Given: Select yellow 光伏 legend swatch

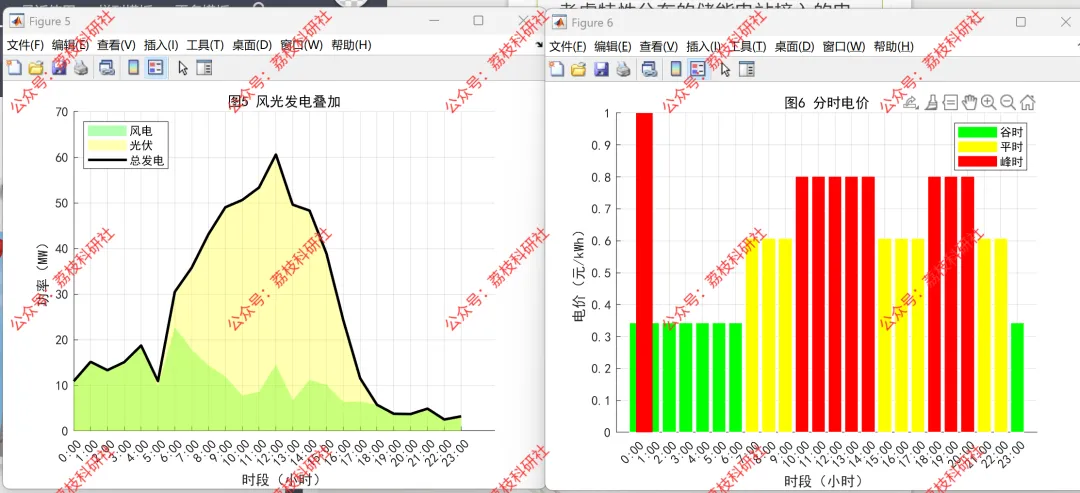Looking at the screenshot, I should point(107,145).
